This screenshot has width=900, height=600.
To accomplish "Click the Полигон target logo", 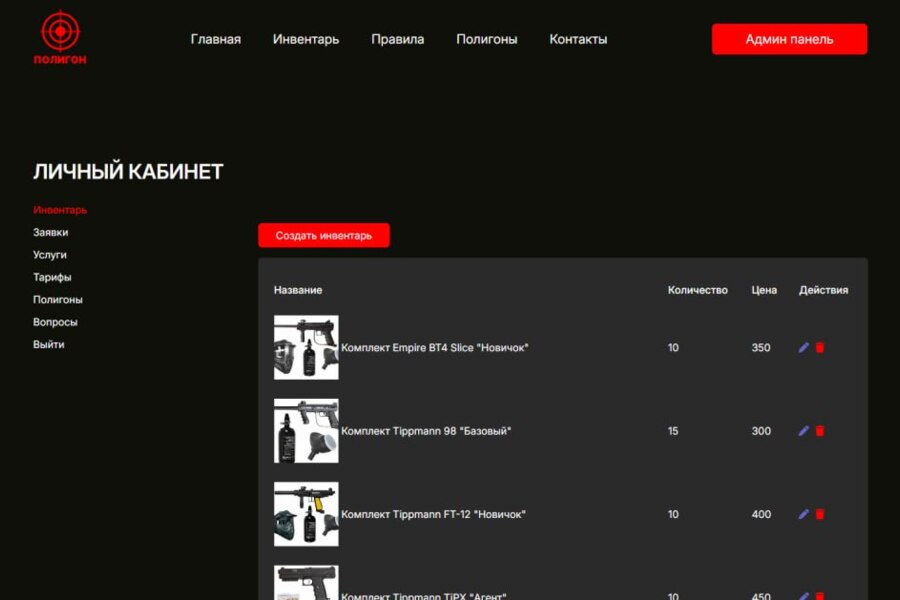I will click(x=60, y=38).
